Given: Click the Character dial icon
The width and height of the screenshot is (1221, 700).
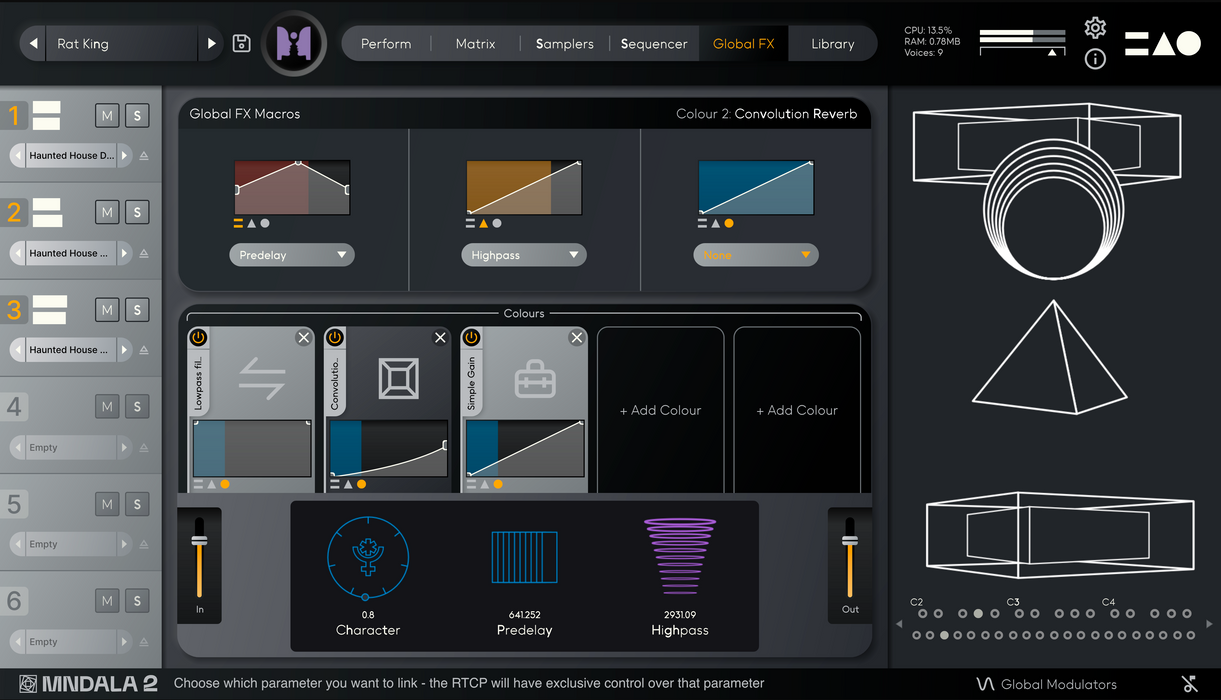Looking at the screenshot, I should click(368, 557).
